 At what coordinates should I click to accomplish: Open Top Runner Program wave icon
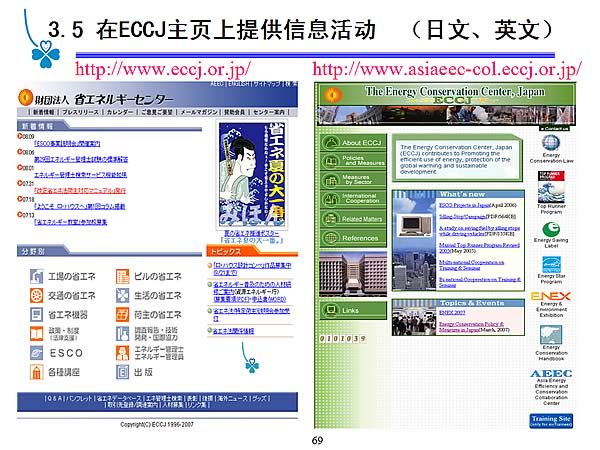coord(551,187)
